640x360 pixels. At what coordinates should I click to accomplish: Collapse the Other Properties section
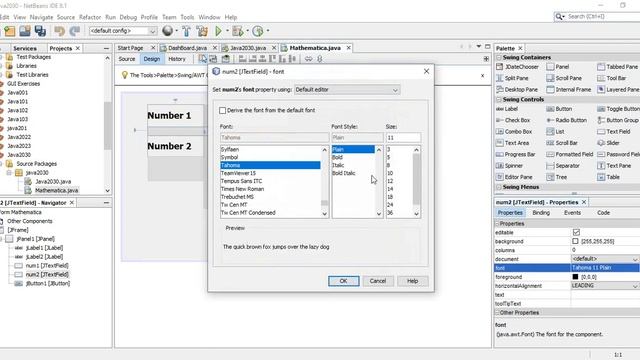(x=497, y=313)
